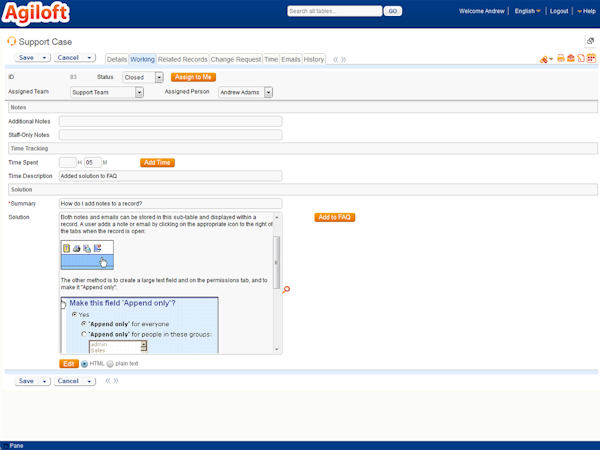The width and height of the screenshot is (600, 450).
Task: Click the email envelope icon in toolbar
Action: [x=570, y=59]
